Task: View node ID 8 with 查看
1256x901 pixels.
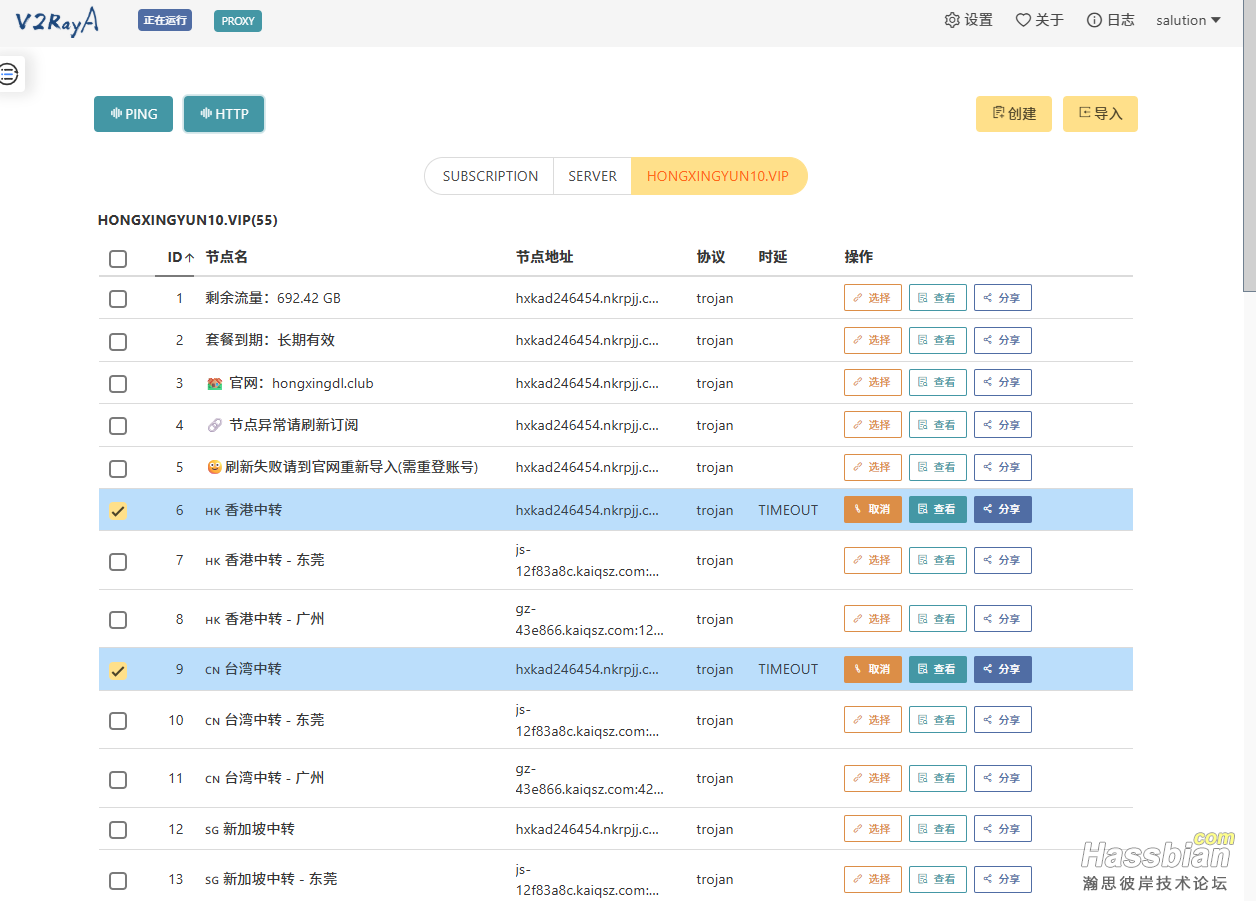Action: pyautogui.click(x=938, y=619)
